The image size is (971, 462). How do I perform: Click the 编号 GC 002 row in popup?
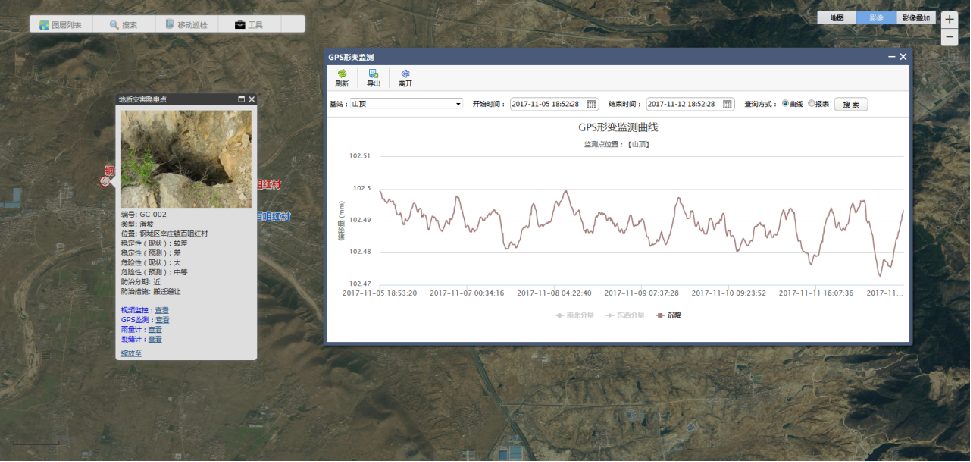pos(144,214)
